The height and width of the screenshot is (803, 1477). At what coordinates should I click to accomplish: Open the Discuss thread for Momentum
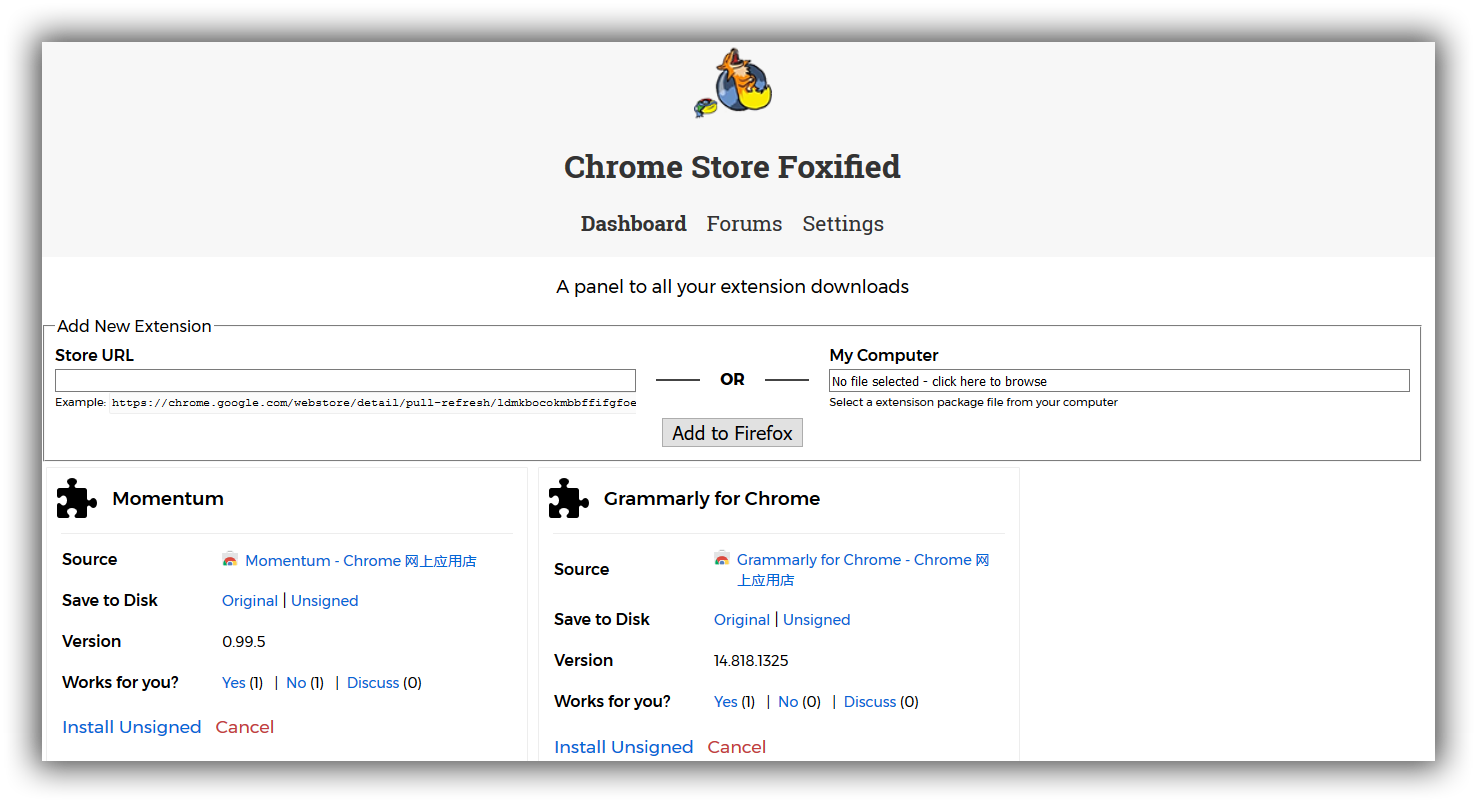point(372,682)
